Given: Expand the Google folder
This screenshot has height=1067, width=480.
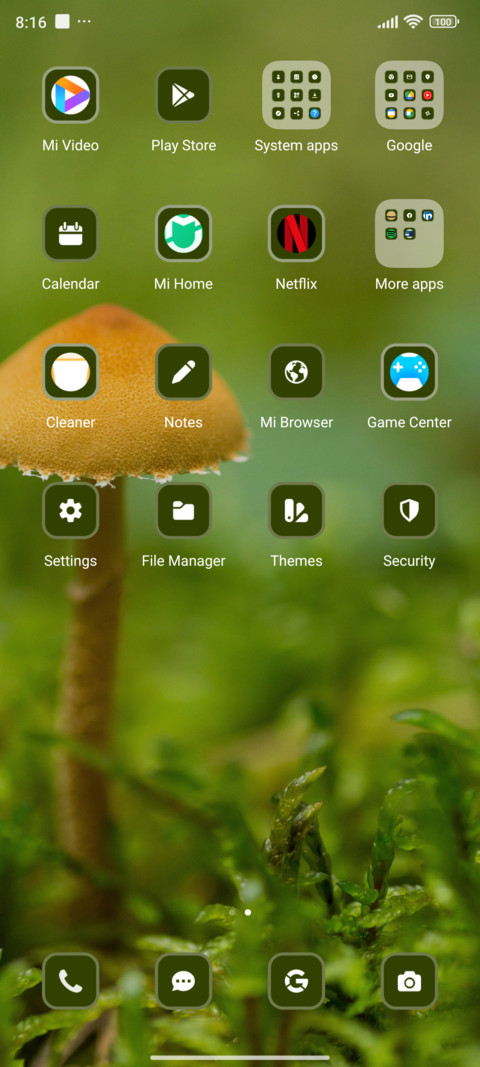Looking at the screenshot, I should coord(409,95).
